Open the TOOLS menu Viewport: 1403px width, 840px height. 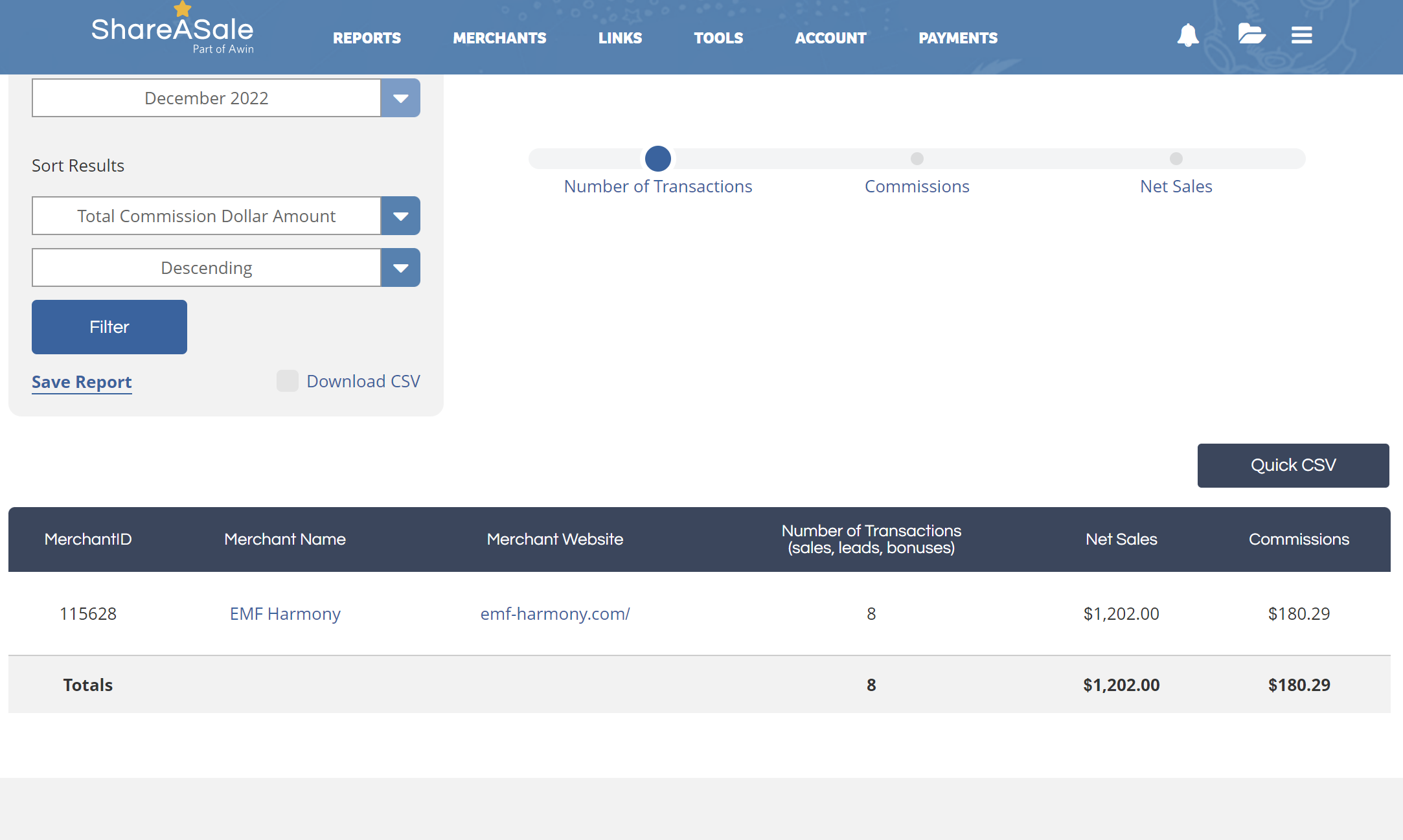tap(719, 38)
